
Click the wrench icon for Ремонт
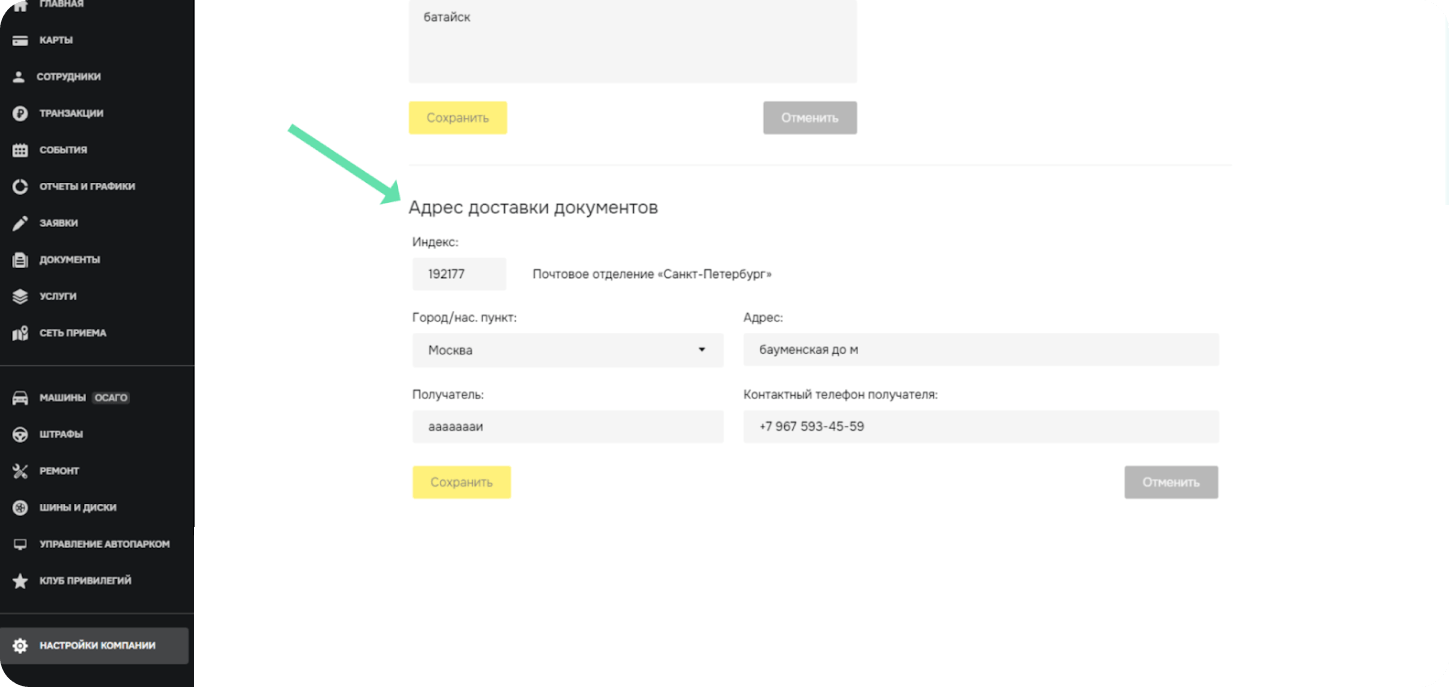[19, 471]
